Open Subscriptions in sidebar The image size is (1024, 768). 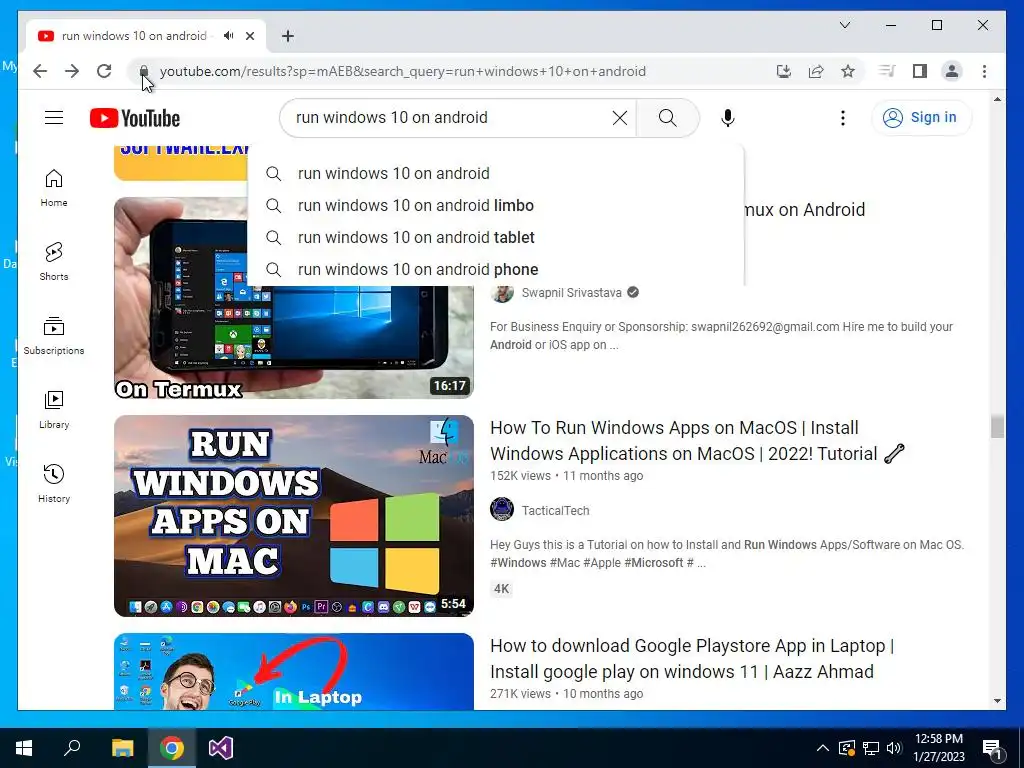pos(54,336)
